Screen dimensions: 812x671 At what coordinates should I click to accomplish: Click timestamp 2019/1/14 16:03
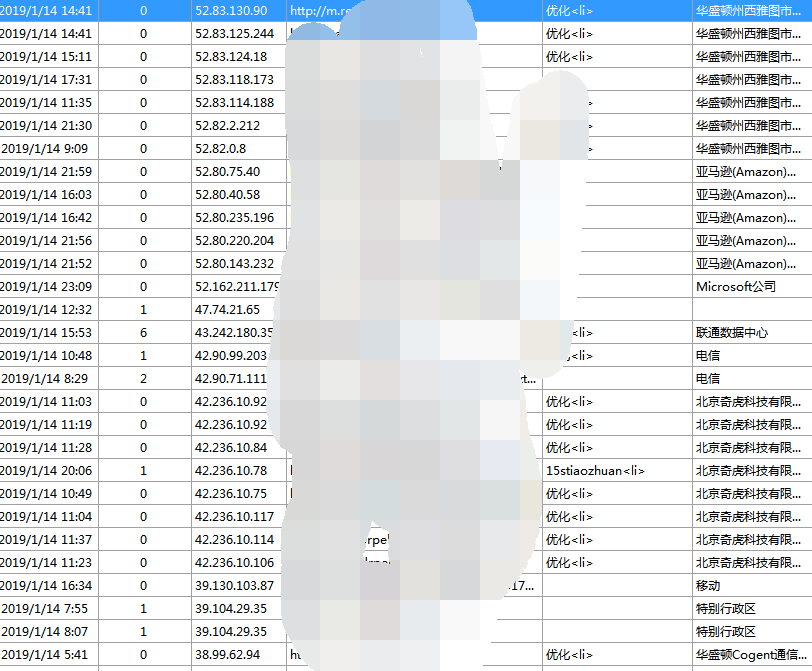pyautogui.click(x=46, y=195)
